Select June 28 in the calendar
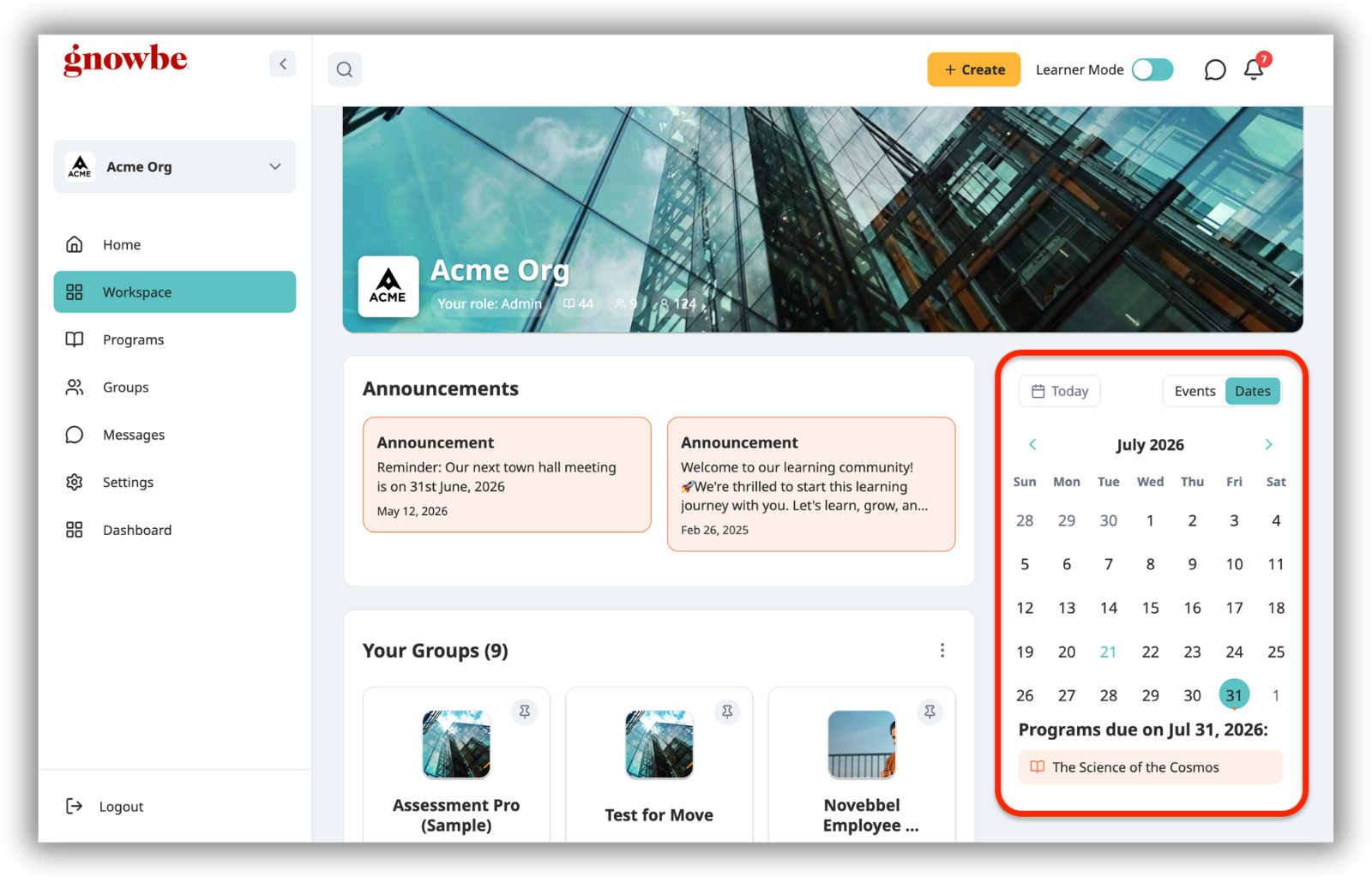The height and width of the screenshot is (883, 1372). pos(1025,520)
